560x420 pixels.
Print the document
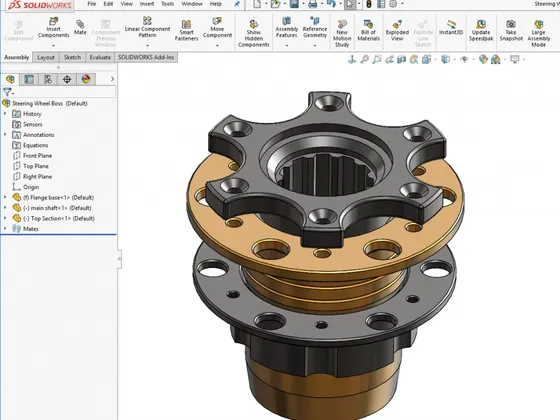(312, 4)
